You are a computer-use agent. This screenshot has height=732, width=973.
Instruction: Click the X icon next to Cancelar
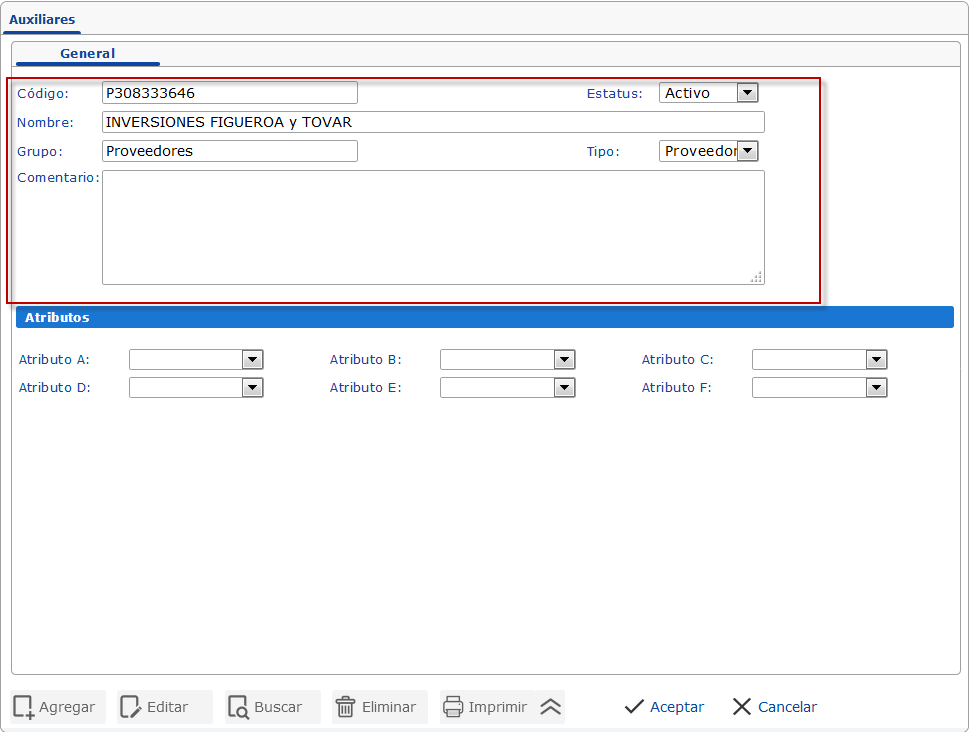[x=741, y=707]
